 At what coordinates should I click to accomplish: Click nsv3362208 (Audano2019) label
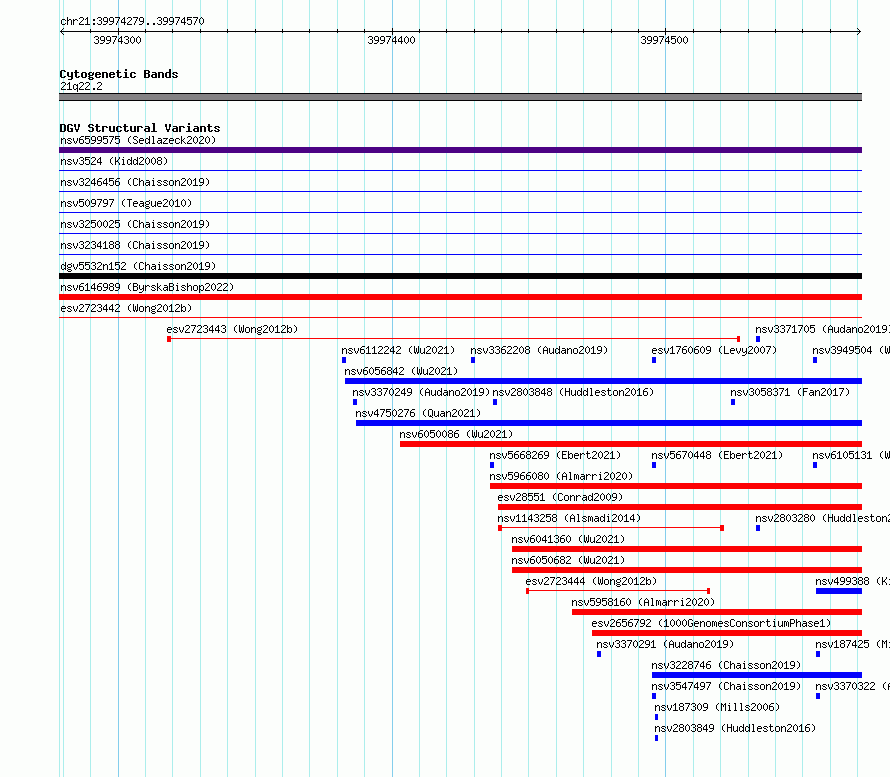(x=539, y=350)
